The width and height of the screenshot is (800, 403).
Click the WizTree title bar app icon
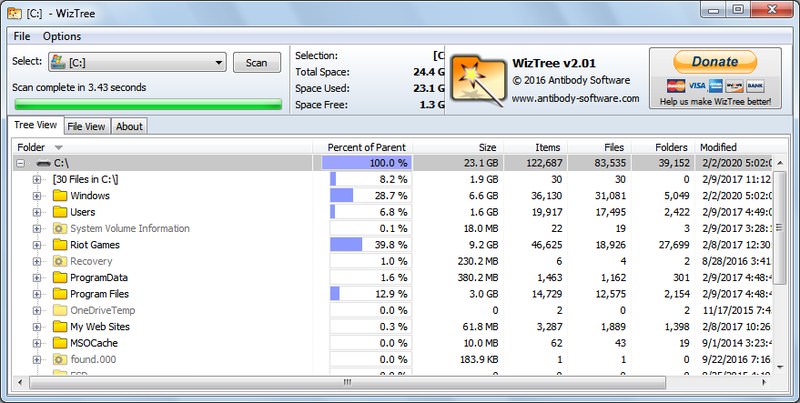coord(15,13)
